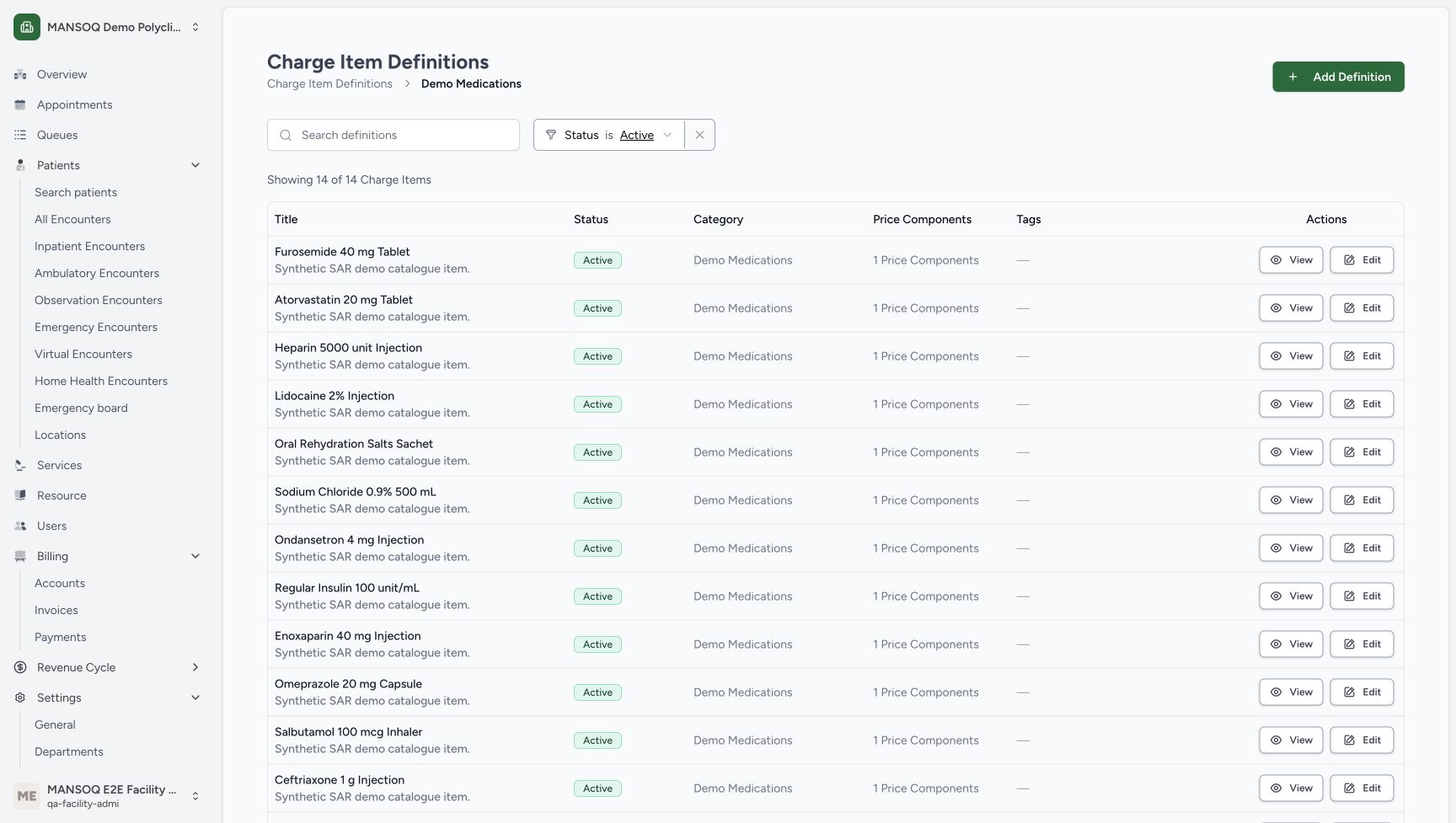This screenshot has width=1456, height=823.
Task: View Salbutamol 100 mcg Inhaler
Action: [1291, 740]
